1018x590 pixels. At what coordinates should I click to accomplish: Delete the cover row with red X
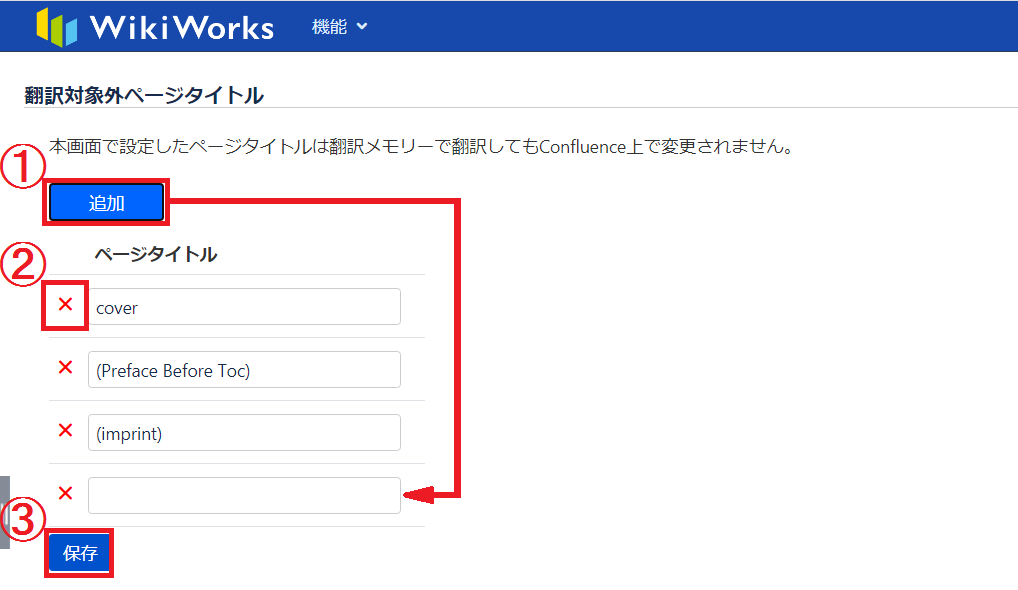coord(66,305)
